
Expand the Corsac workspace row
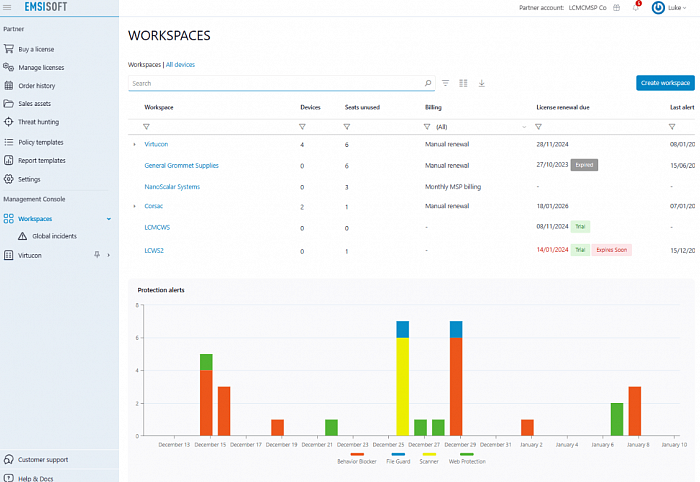[134, 206]
